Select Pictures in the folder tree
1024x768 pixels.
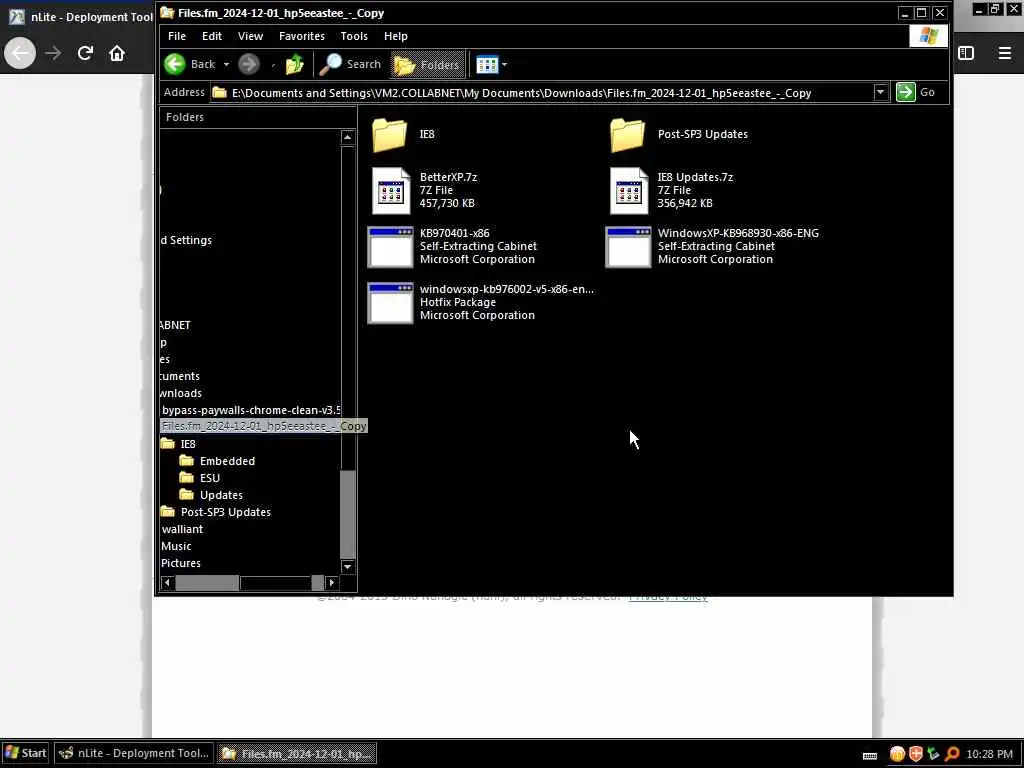(181, 563)
